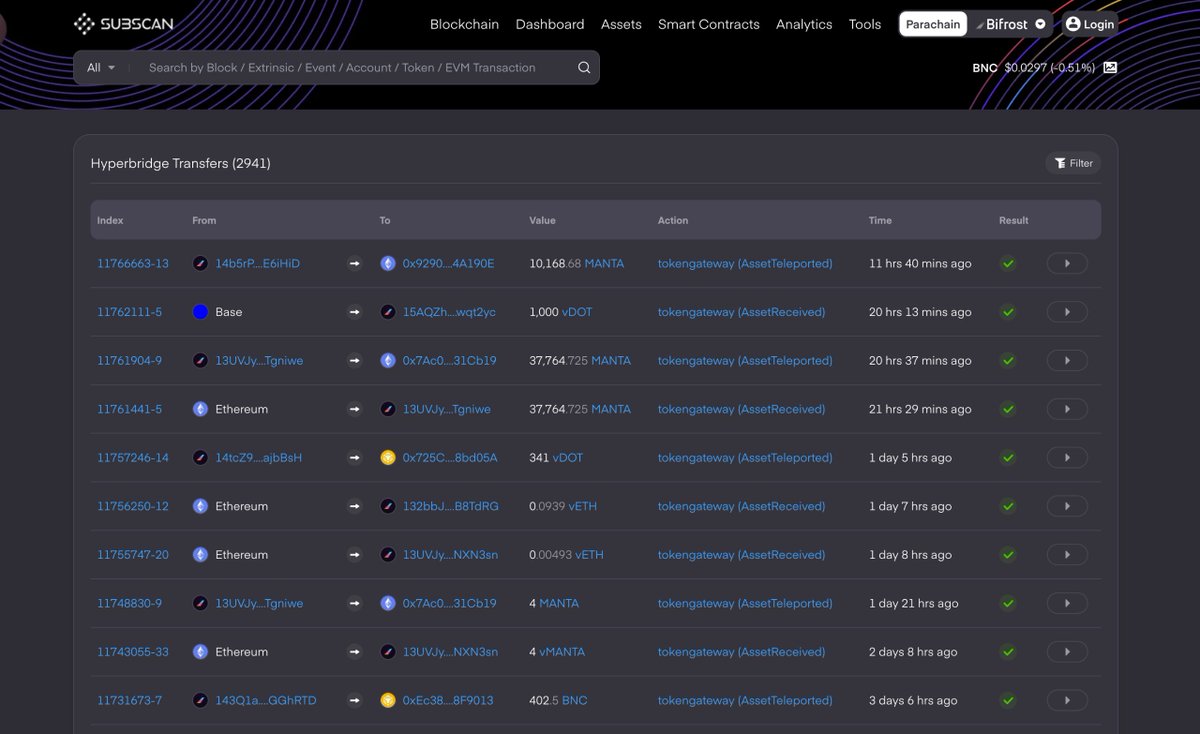Select the Parachain toggle button
Image resolution: width=1200 pixels, height=734 pixels.
coord(933,24)
